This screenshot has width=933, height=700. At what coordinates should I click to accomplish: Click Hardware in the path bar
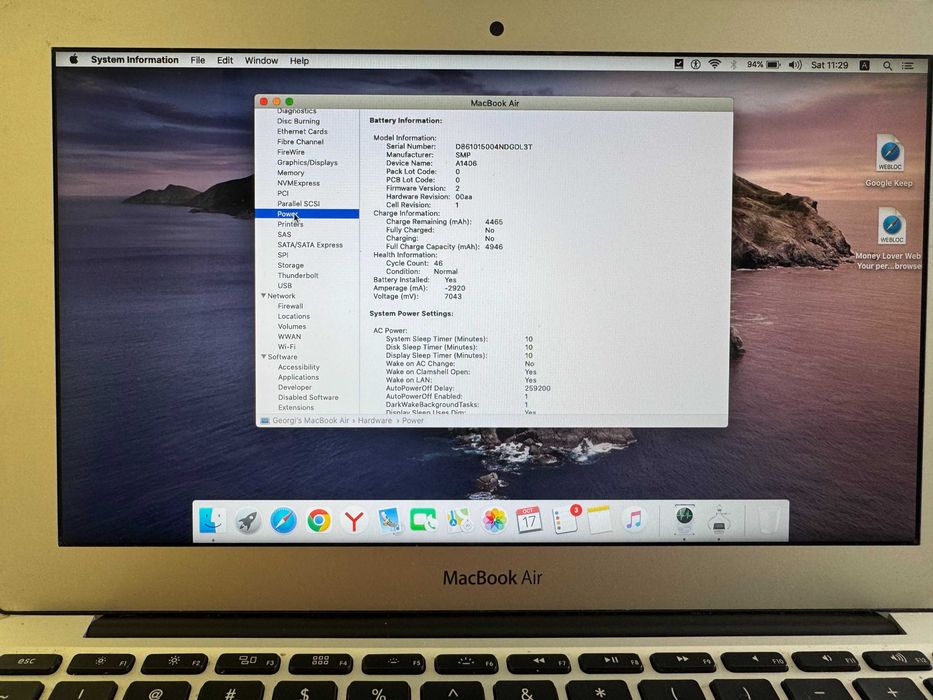click(x=375, y=420)
